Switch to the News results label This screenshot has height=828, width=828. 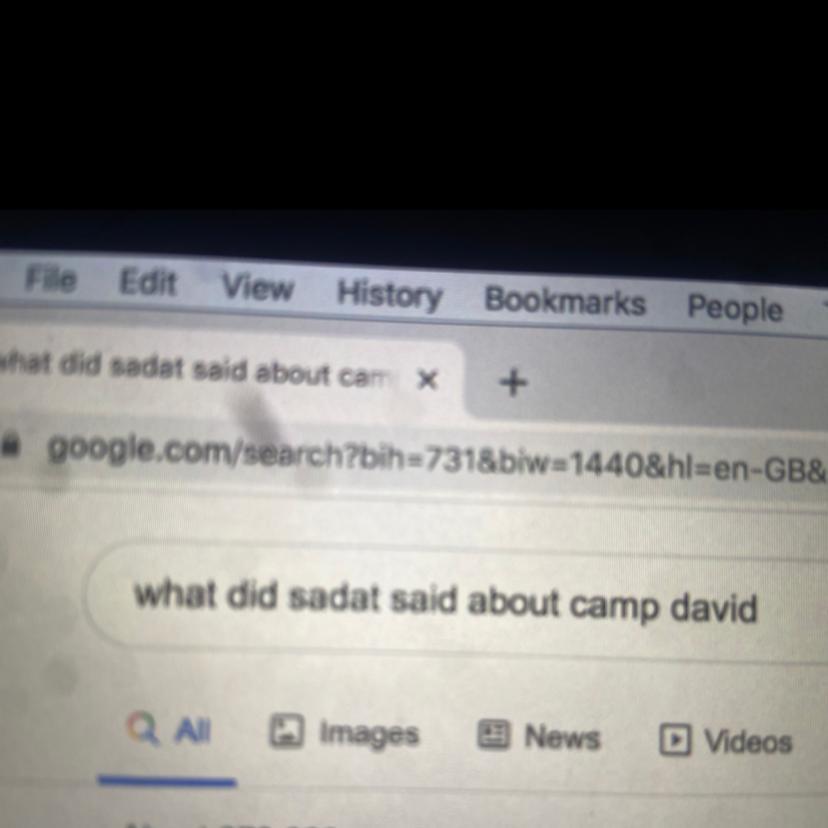click(562, 737)
